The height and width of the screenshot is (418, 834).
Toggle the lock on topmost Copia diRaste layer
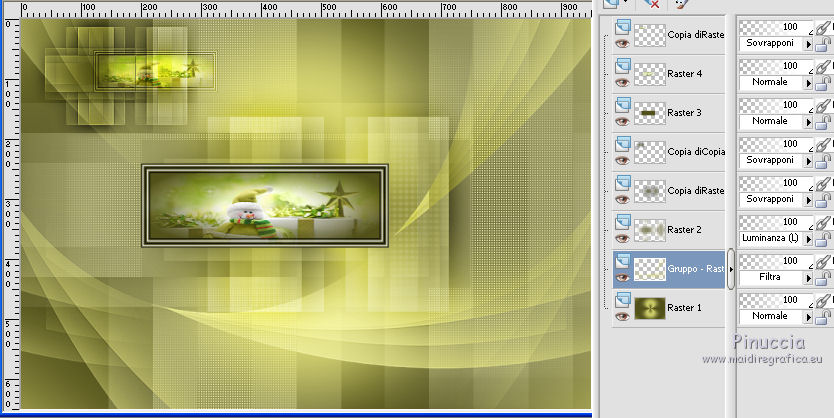[822, 44]
